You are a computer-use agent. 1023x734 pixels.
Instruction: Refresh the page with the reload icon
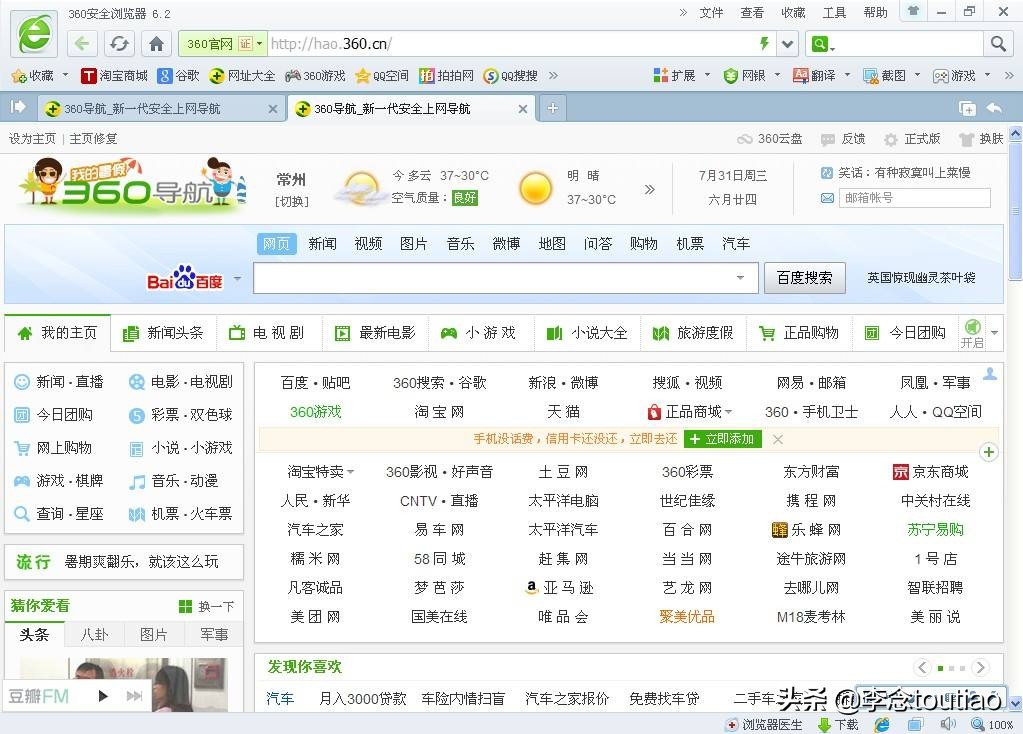click(x=119, y=44)
